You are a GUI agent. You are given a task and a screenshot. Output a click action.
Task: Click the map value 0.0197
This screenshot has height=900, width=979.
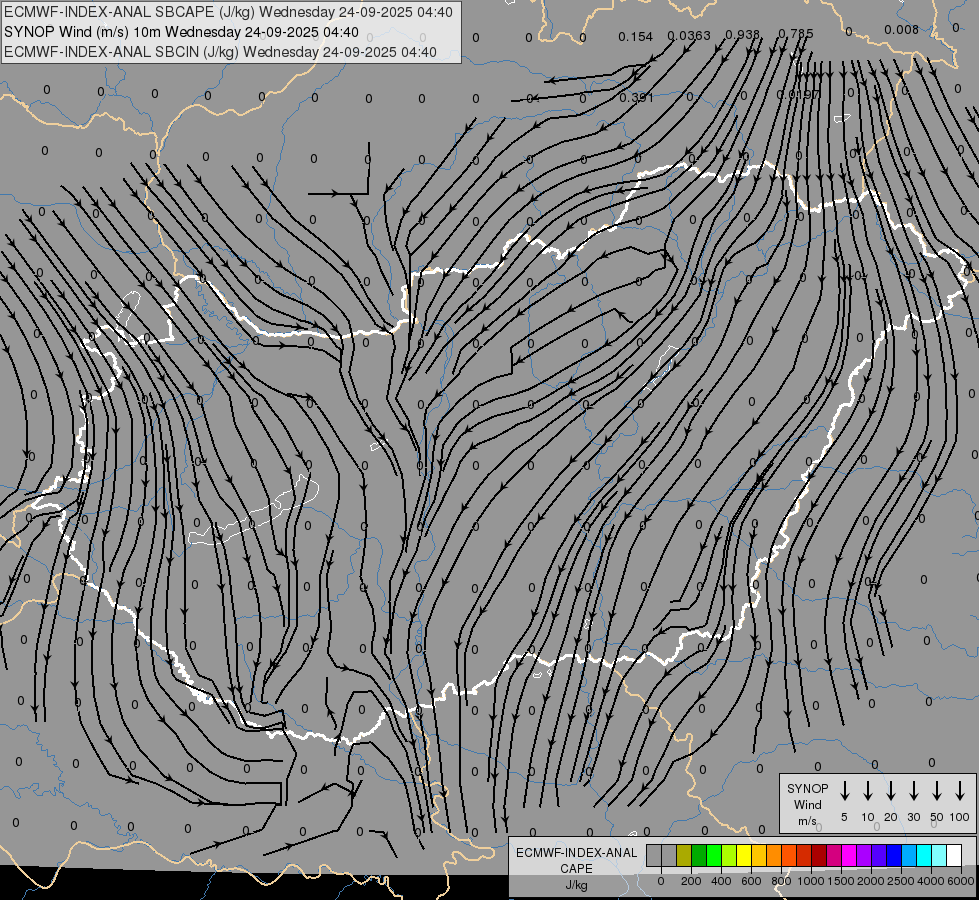pos(799,94)
